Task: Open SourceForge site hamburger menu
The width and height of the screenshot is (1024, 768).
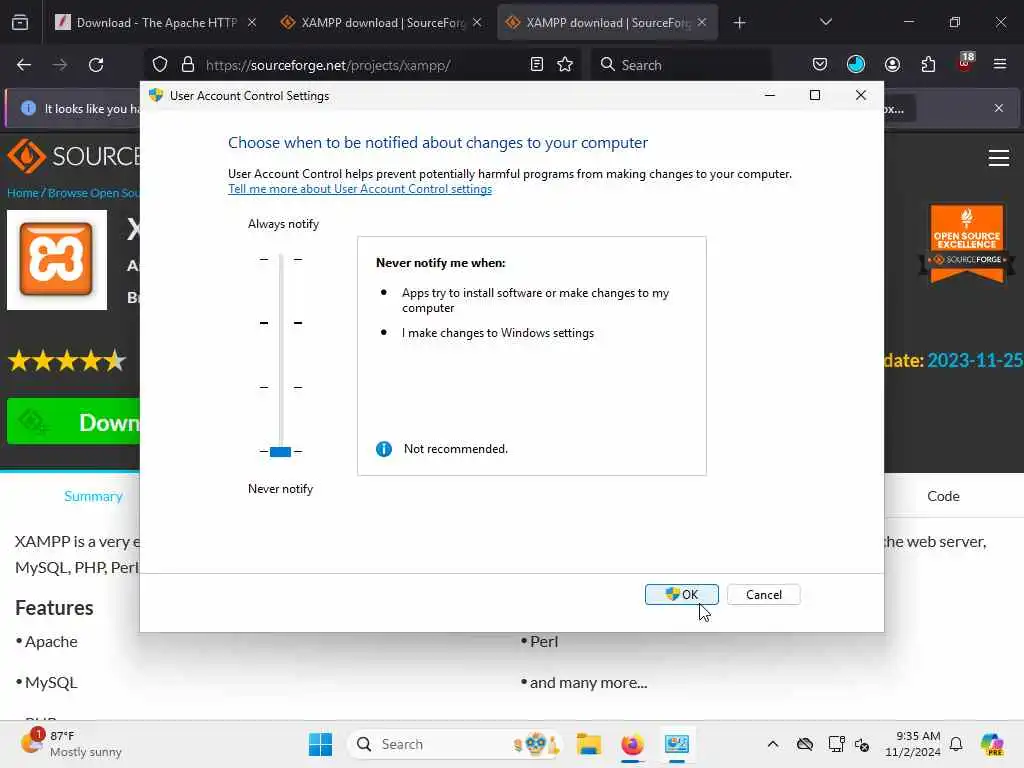Action: (x=999, y=158)
